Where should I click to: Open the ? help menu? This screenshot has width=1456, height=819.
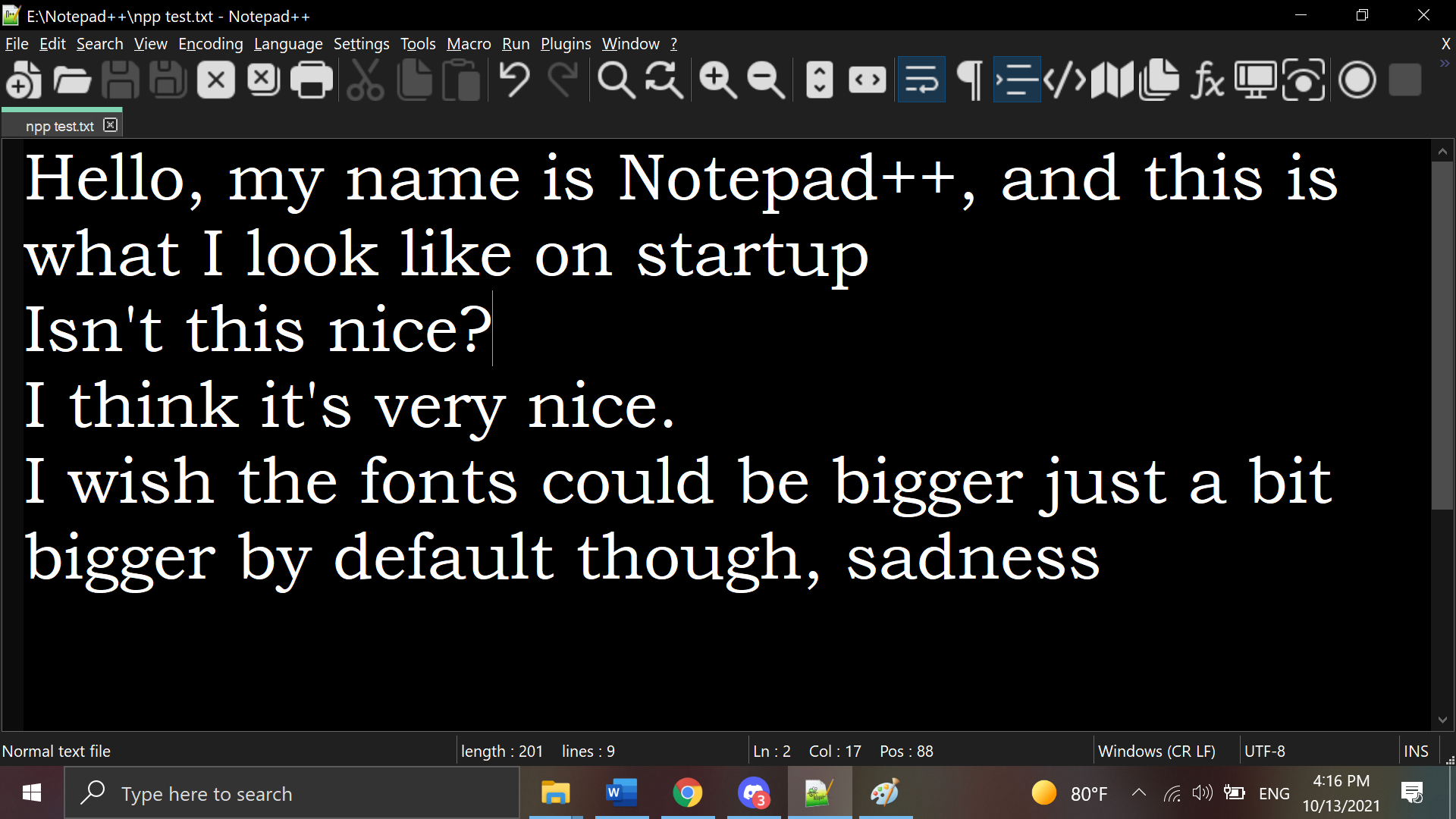click(x=673, y=44)
